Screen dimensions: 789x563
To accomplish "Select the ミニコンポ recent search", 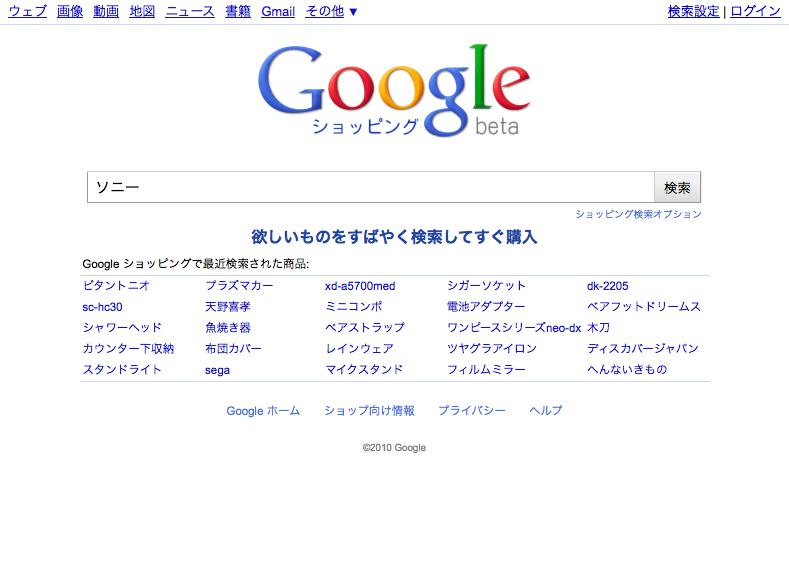I will (354, 306).
